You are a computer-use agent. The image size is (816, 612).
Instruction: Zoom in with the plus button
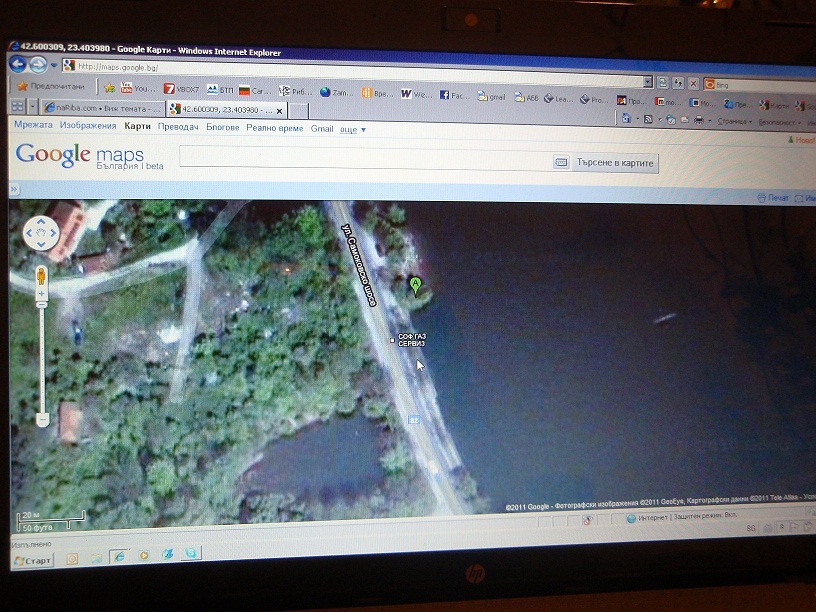click(42, 294)
